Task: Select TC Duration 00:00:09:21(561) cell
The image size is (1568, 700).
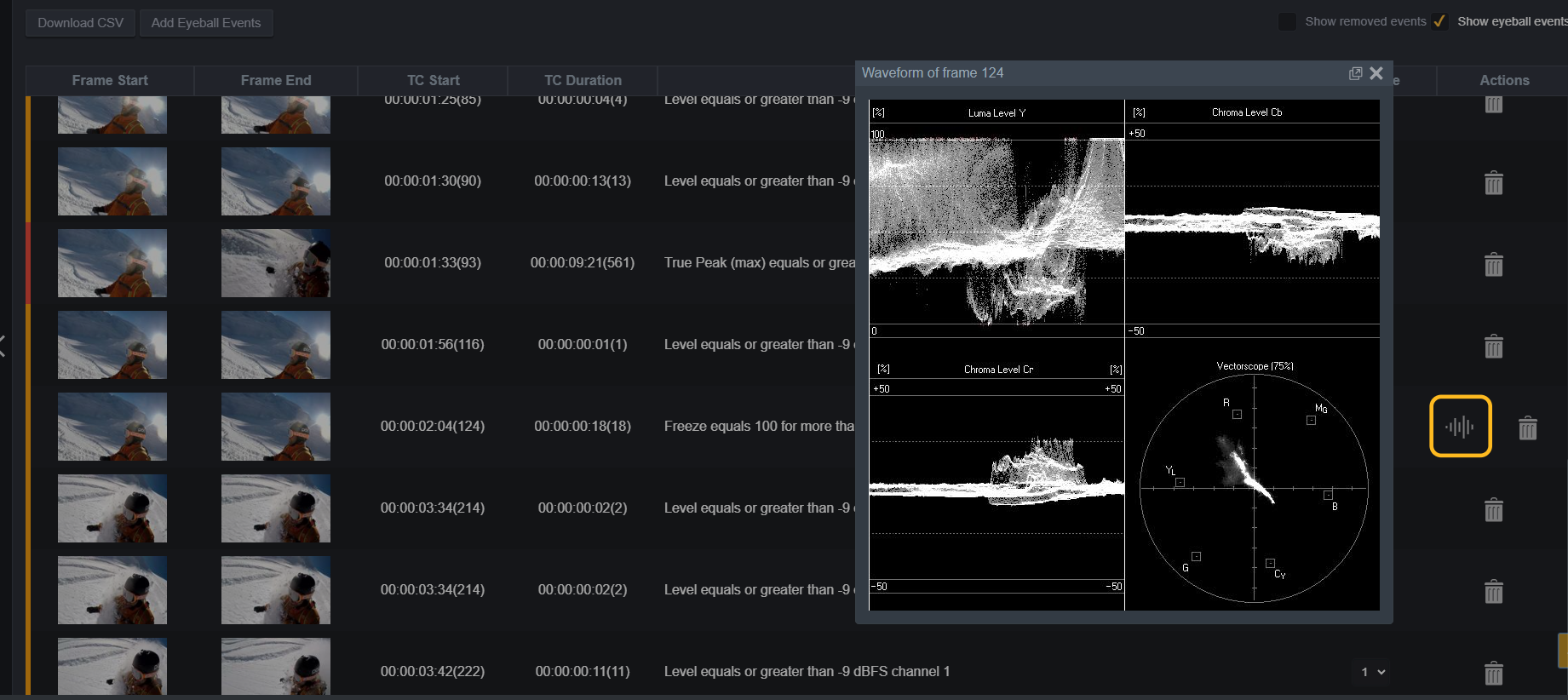Action: [583, 262]
